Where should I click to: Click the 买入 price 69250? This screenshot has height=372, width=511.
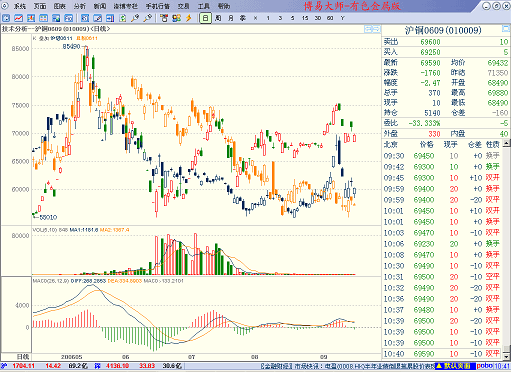(x=430, y=52)
